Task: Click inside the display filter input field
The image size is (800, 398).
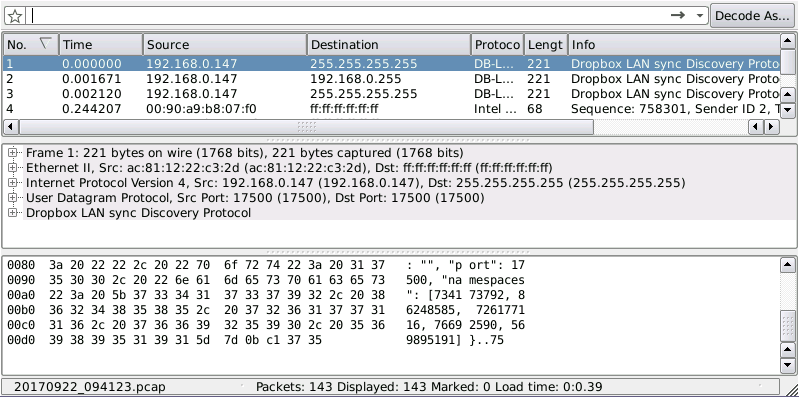Action: pos(347,16)
